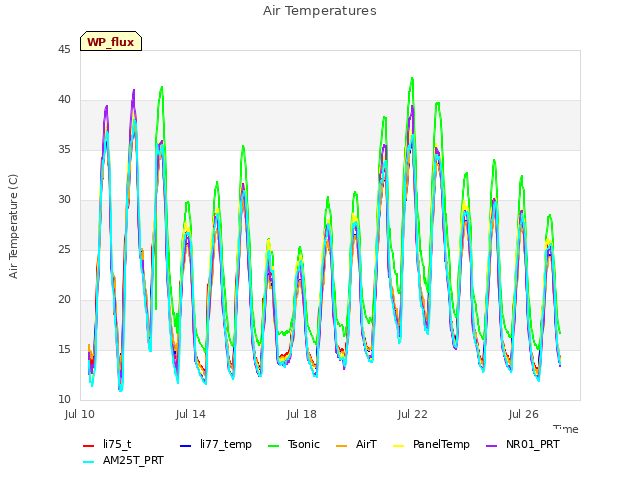Click the Jul 22 x-axis tick label

click(413, 414)
